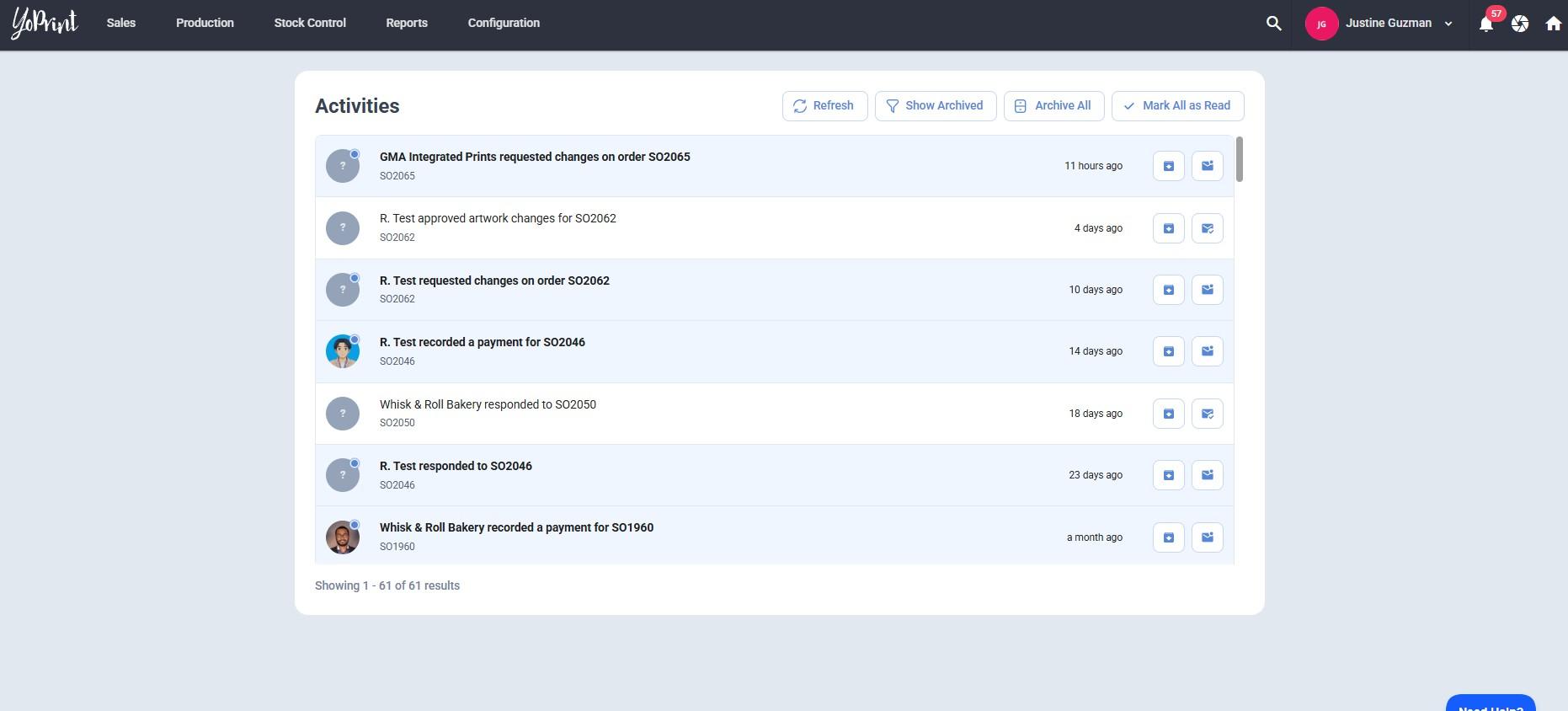Open the notifications bell
Screen dimensions: 1568x711
(x=1486, y=24)
